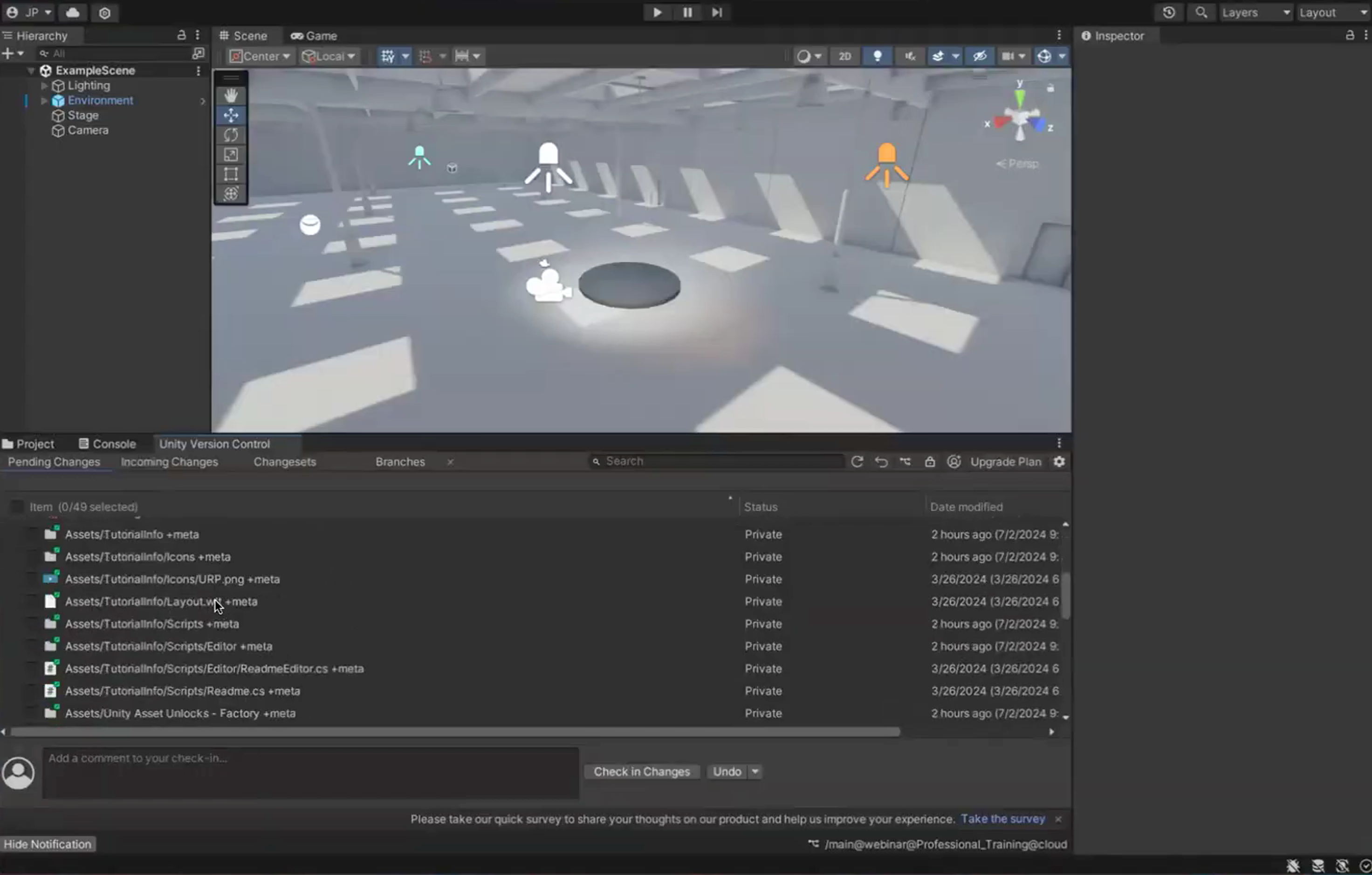Viewport: 1372px width, 875px height.
Task: Select the Hand view tool
Action: 231,95
